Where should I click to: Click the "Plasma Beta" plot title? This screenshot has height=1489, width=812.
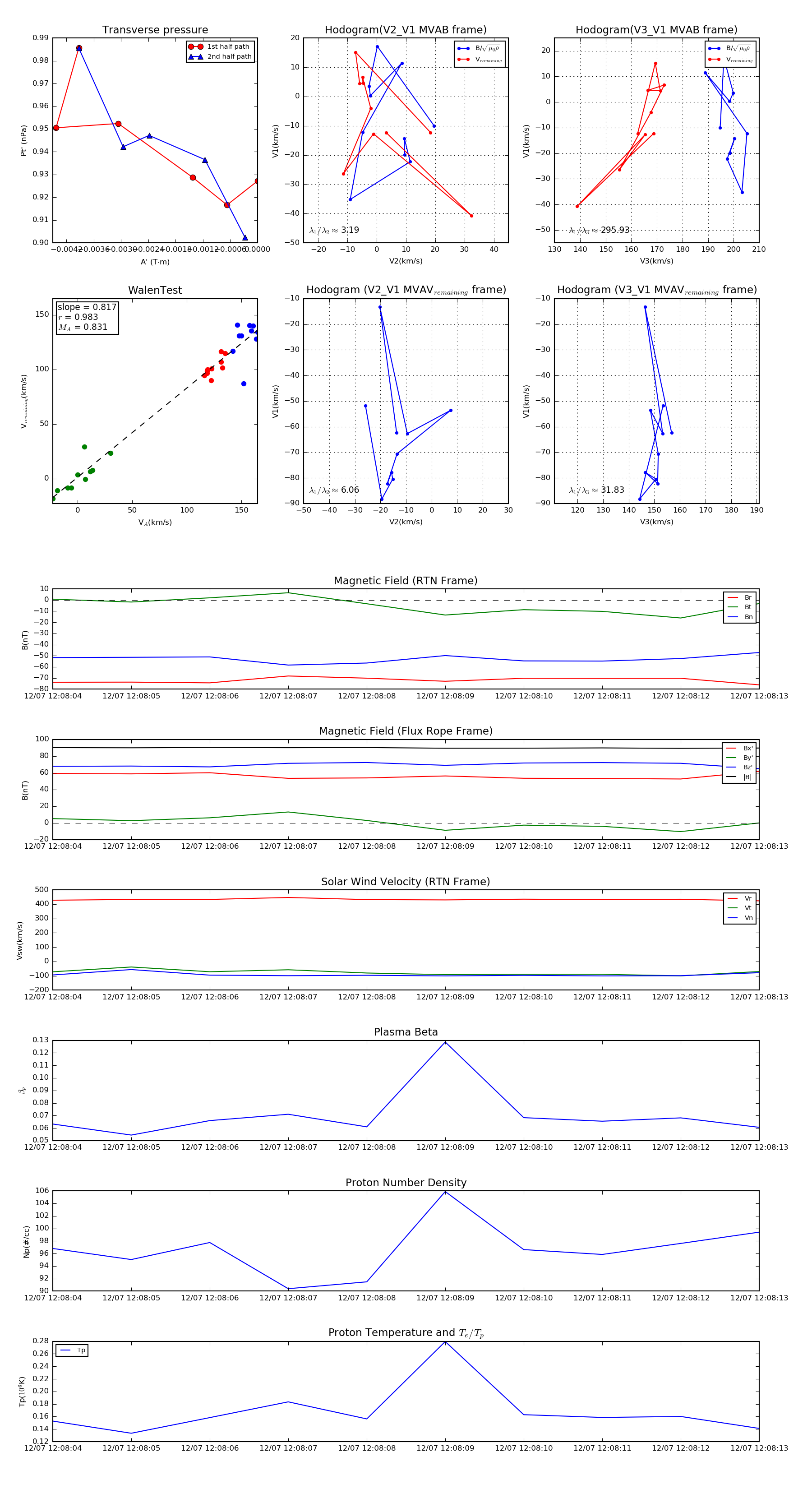[406, 1032]
